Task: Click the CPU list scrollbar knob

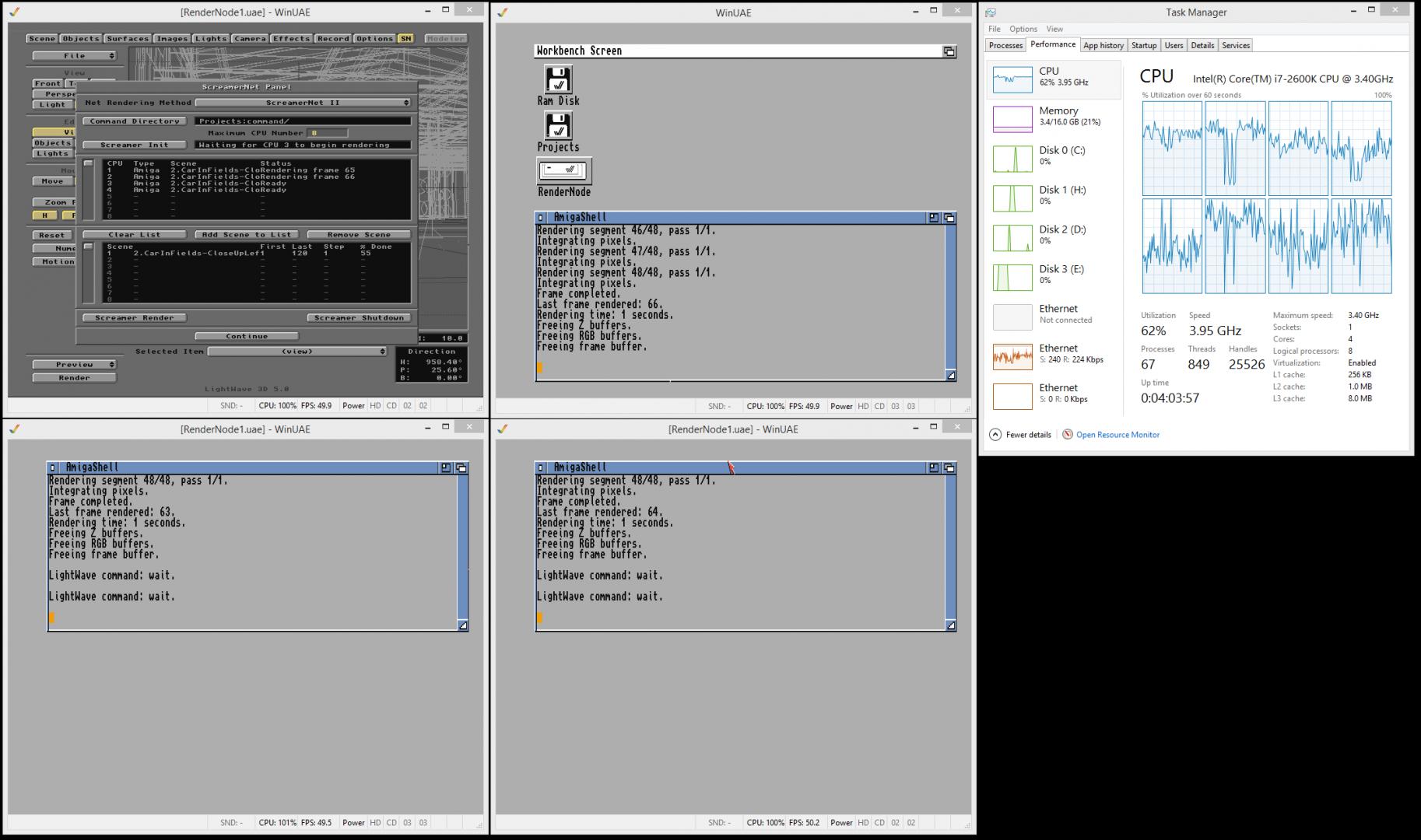Action: tap(89, 164)
